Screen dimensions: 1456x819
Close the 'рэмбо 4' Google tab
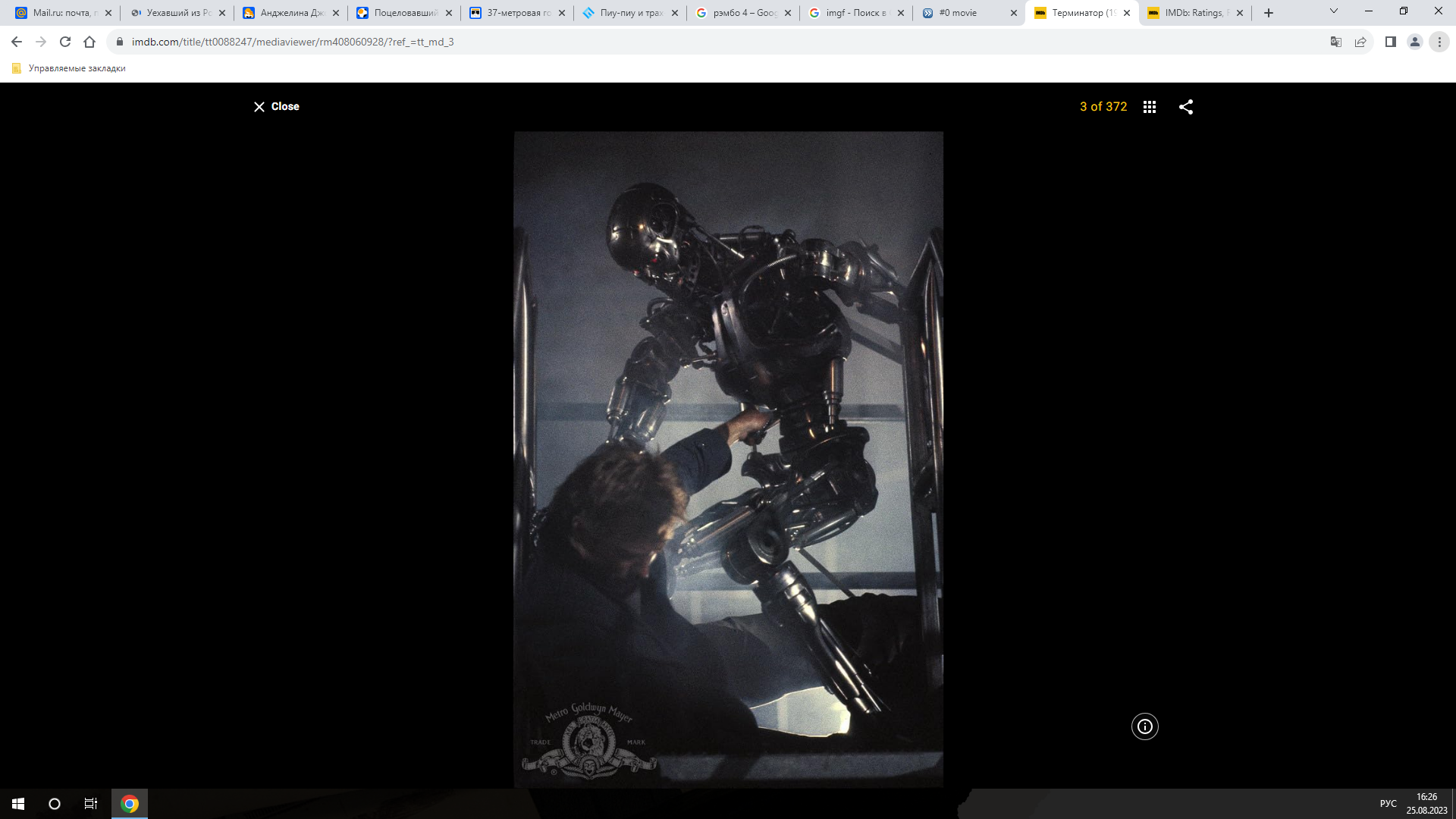(788, 13)
